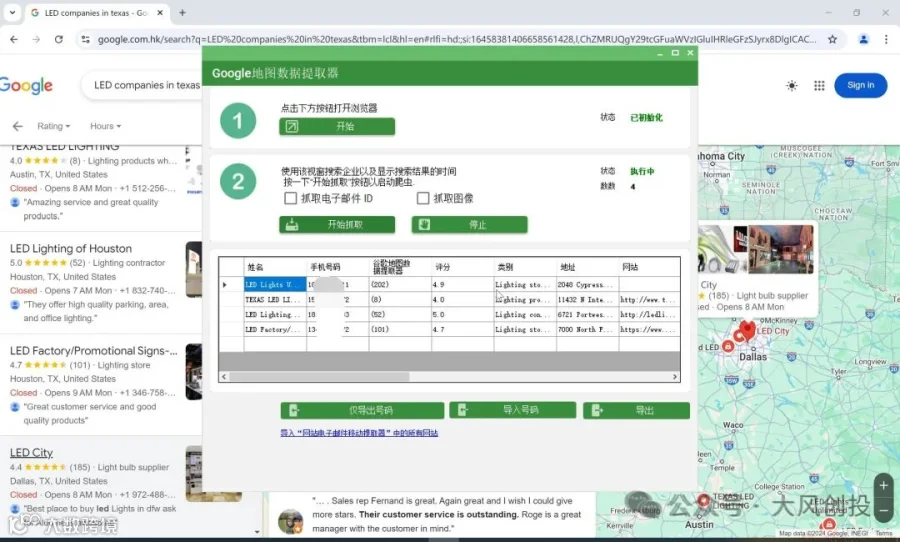Open Chrome profile avatar icon

click(863, 39)
